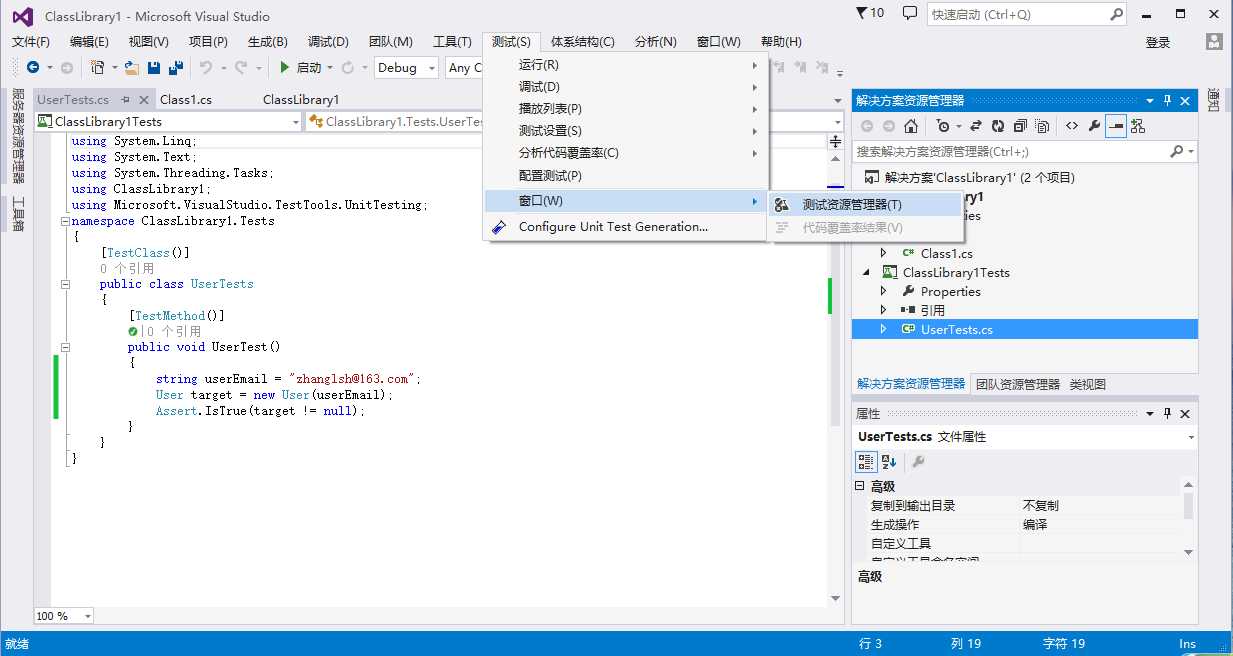1233x656 pixels.
Task: Expand the Properties node under ClassLibrary1Tests
Action: [x=883, y=291]
